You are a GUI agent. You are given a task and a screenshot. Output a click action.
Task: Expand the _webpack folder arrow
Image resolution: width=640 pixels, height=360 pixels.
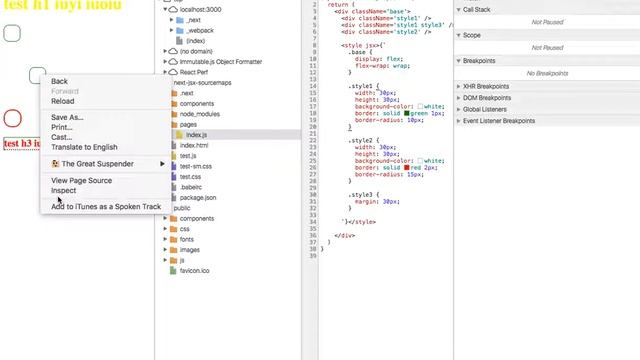(x=171, y=31)
